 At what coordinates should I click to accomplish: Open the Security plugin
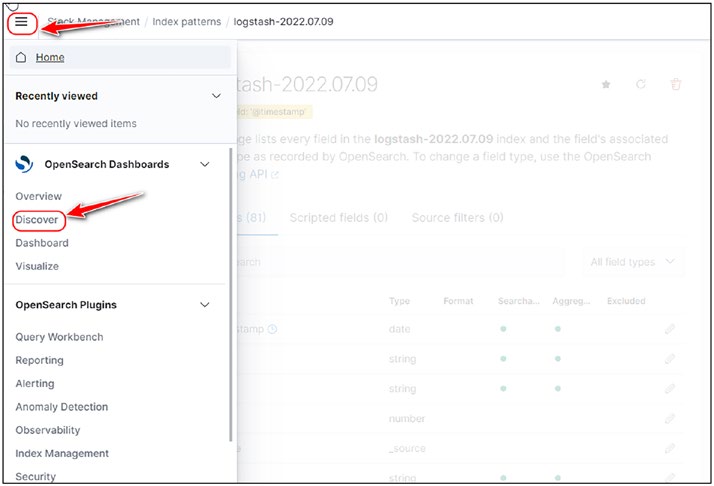[36, 476]
